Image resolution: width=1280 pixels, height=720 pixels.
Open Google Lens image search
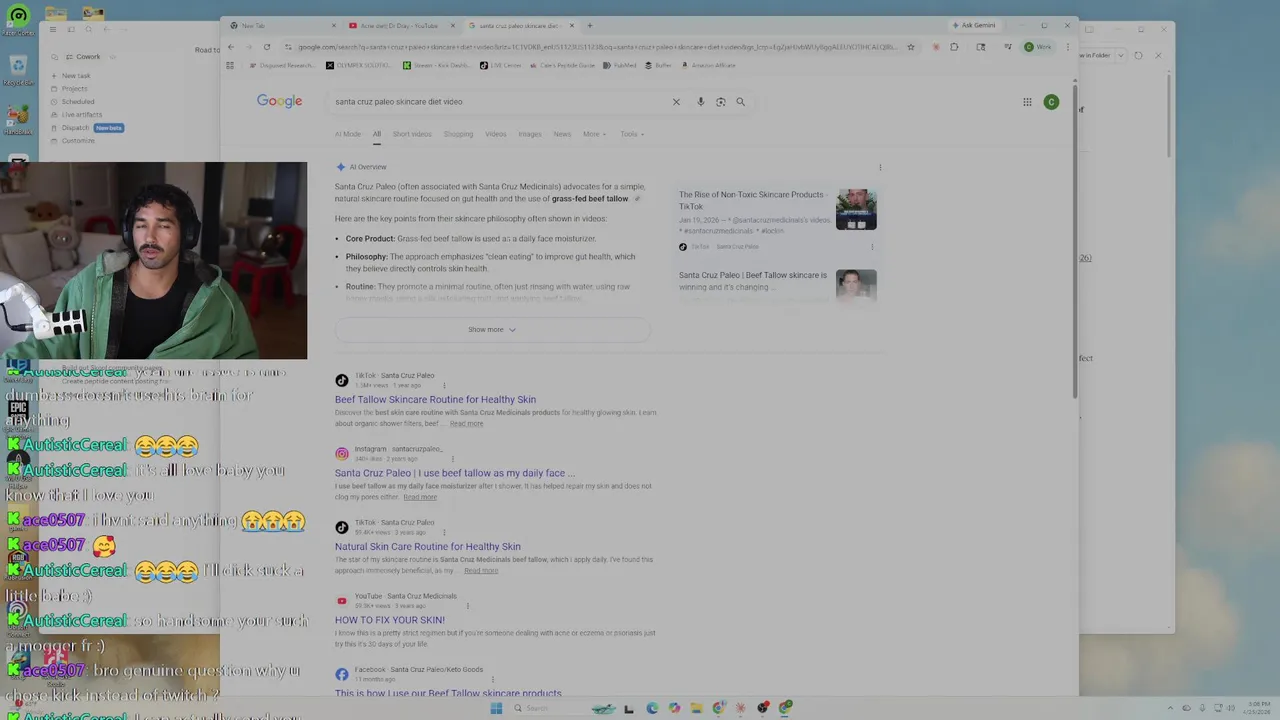tap(720, 102)
